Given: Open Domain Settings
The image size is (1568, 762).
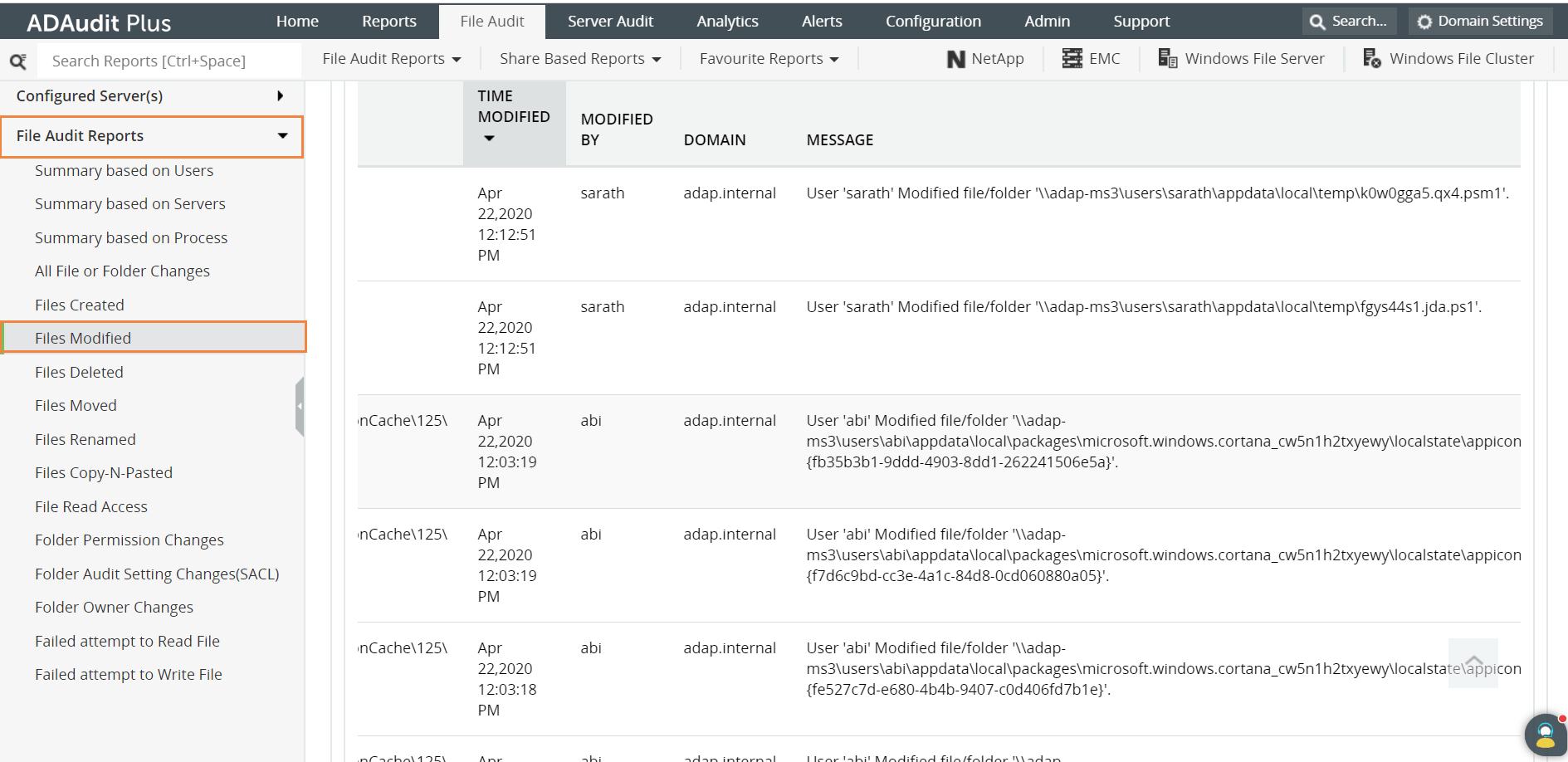Looking at the screenshot, I should click(x=1480, y=21).
